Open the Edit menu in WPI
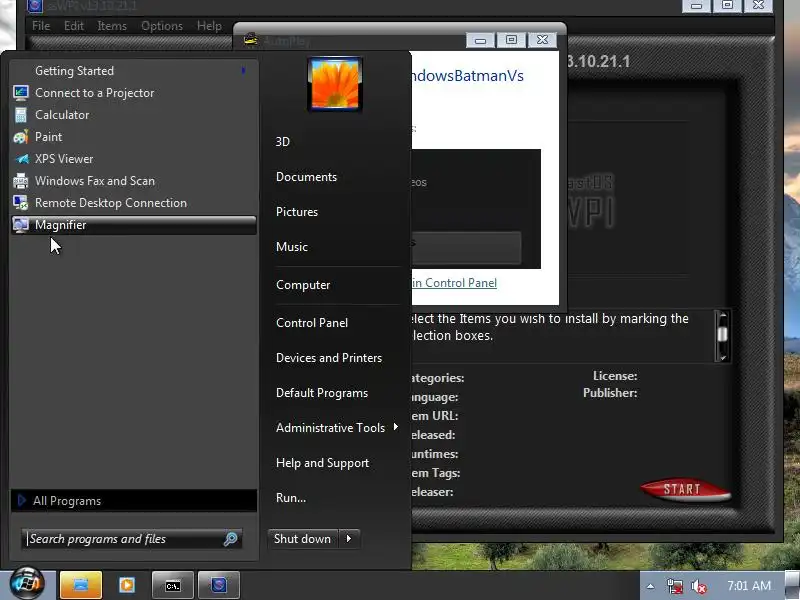Screen dimensions: 800x600 pyautogui.click(x=73, y=26)
